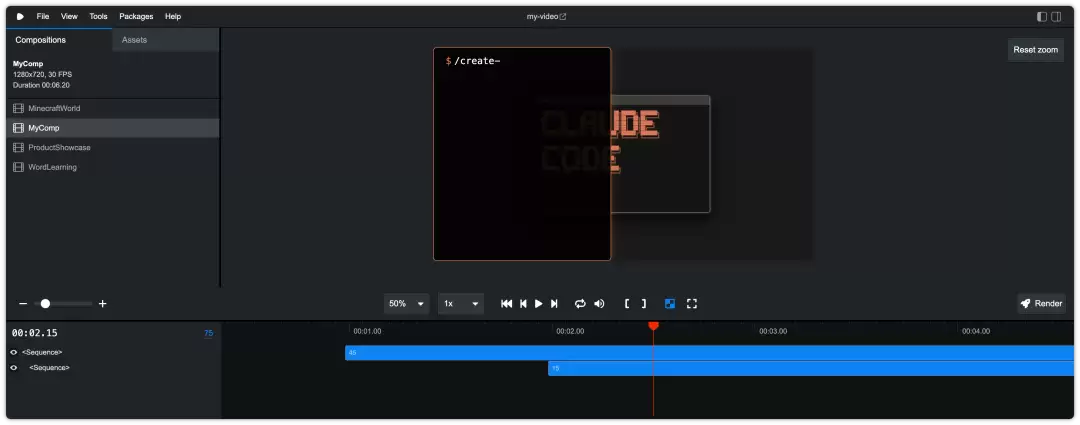
Task: Click the timeline zoom slider handle
Action: (45, 304)
